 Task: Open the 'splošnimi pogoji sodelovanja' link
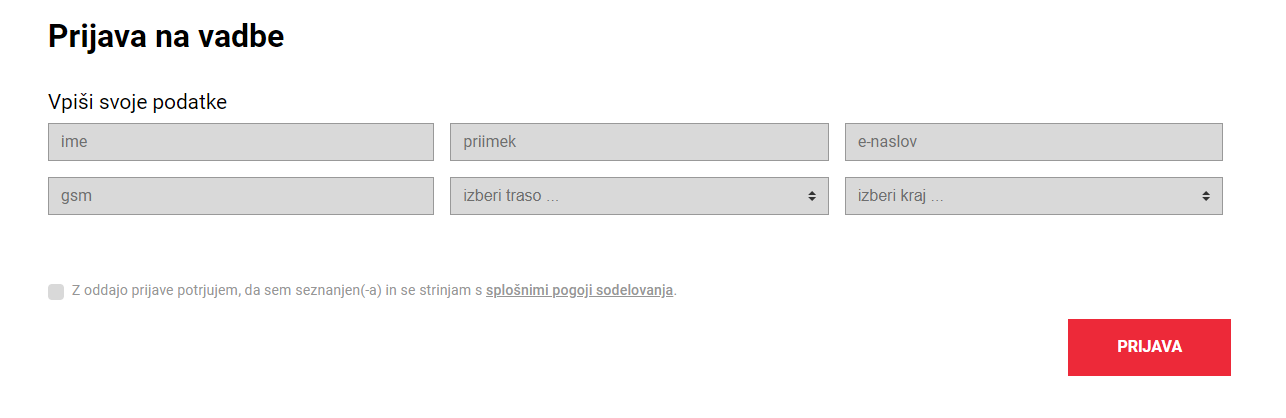point(579,291)
